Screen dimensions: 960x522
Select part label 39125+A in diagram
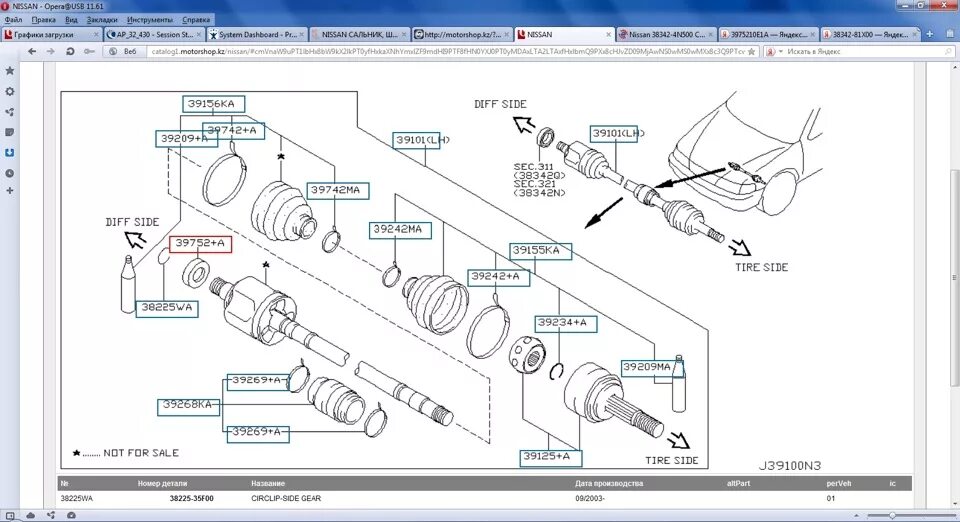click(550, 457)
